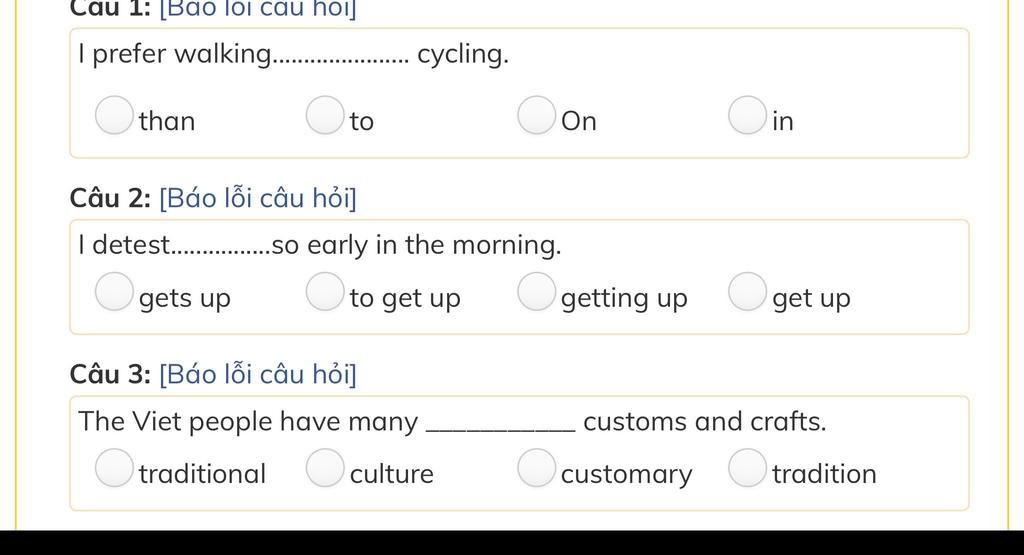Select 'in' as the preposition answer
The height and width of the screenshot is (555, 1024).
point(748,116)
